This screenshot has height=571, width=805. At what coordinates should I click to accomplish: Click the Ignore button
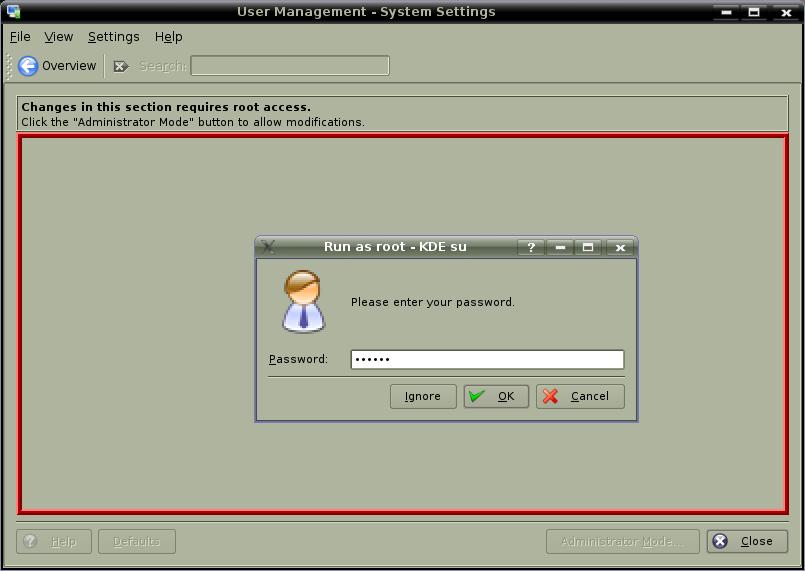coord(423,396)
